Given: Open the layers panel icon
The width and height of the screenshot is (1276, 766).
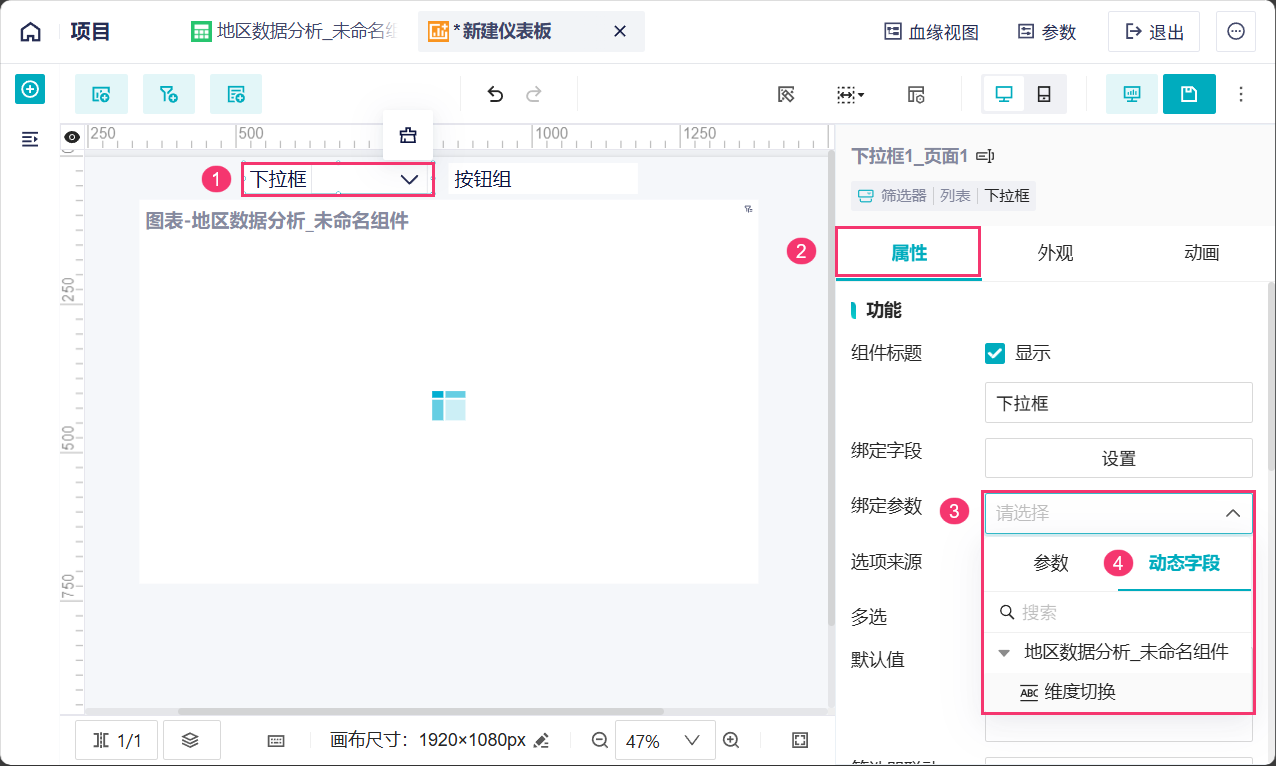Looking at the screenshot, I should tap(190, 741).
